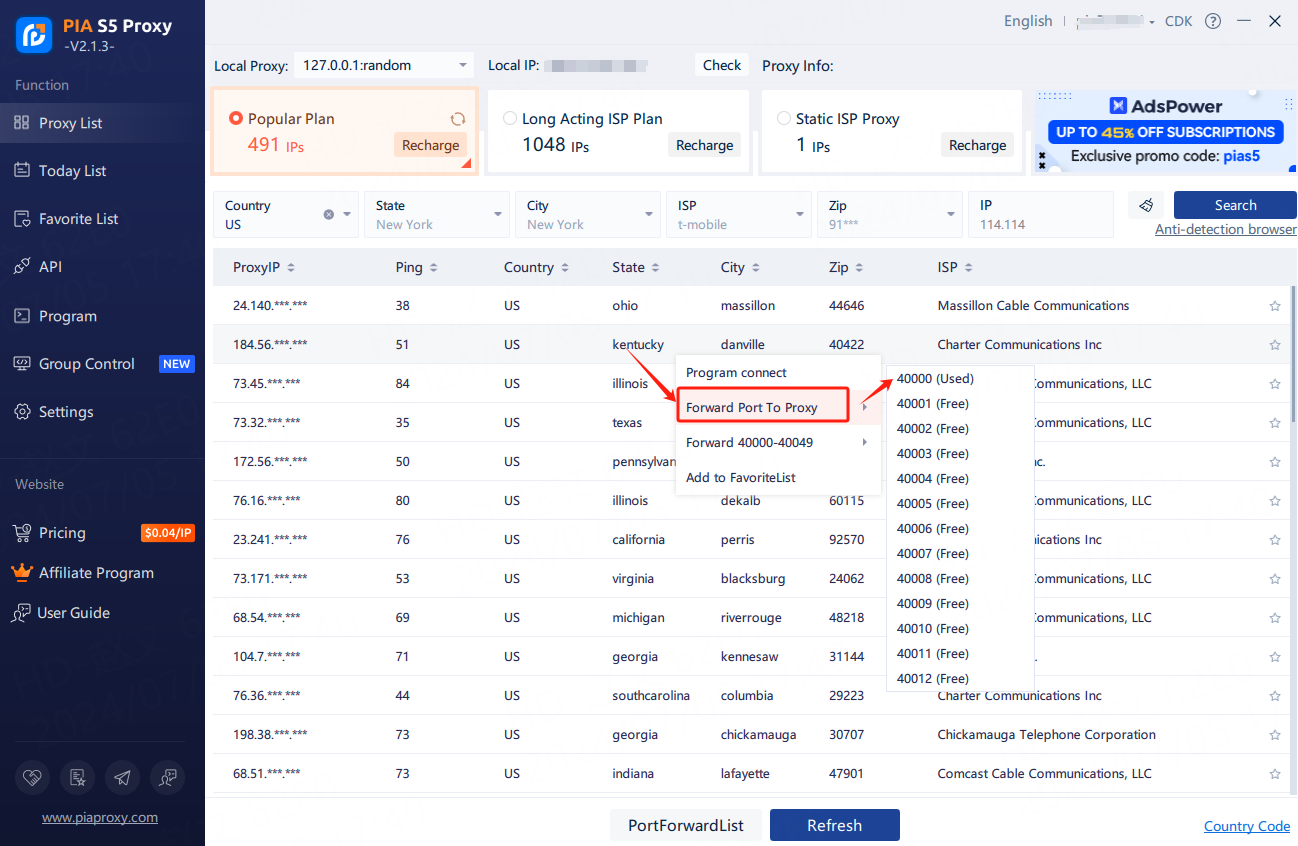Viewport: 1298px width, 846px height.
Task: Open the Local Proxy 127.0.0.1:random dropdown
Action: click(x=384, y=65)
